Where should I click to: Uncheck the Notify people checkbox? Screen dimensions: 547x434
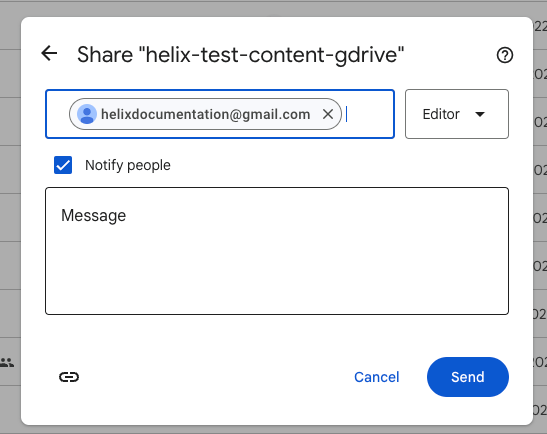click(63, 165)
